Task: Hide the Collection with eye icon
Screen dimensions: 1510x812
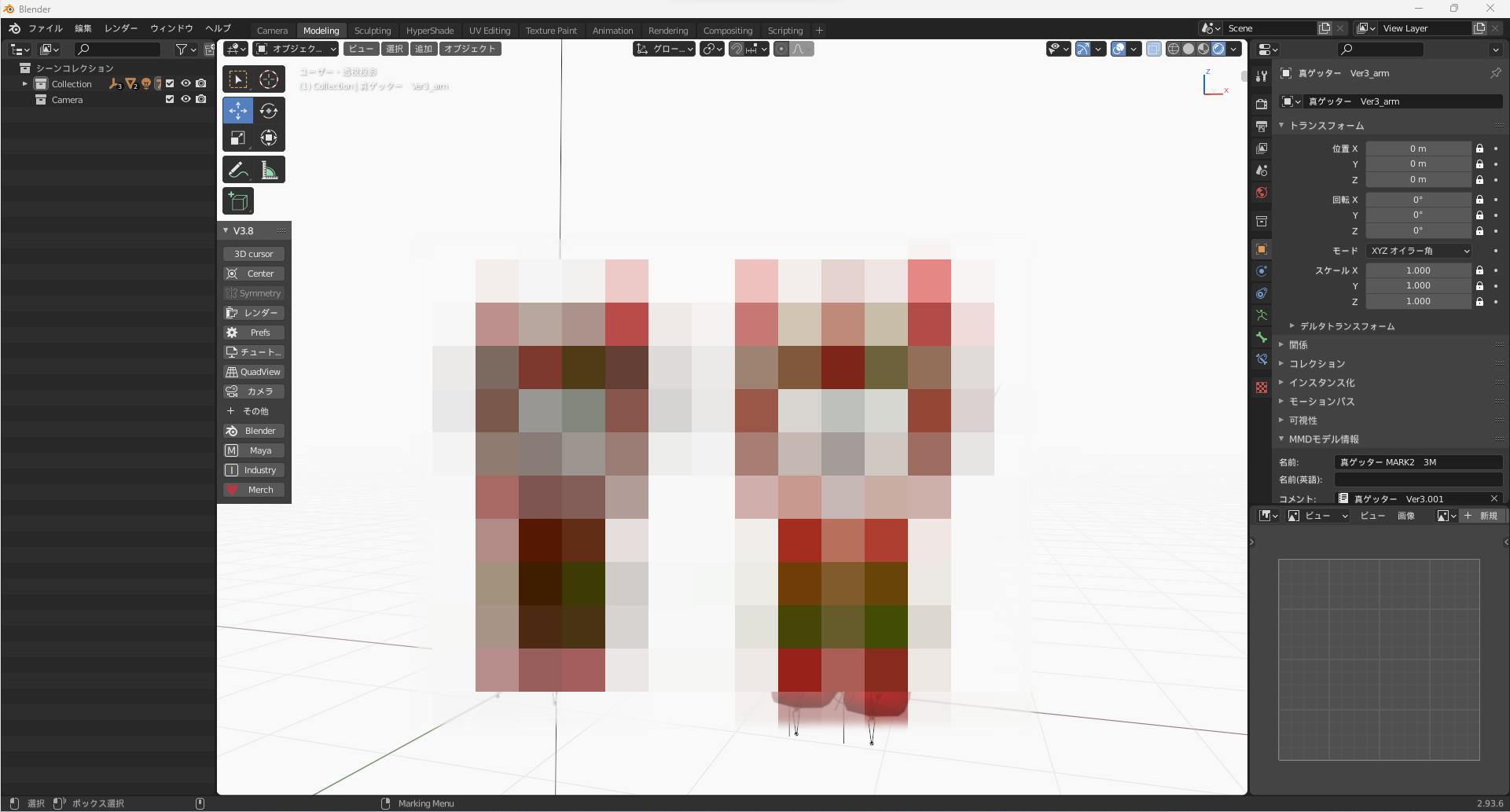Action: click(x=186, y=83)
